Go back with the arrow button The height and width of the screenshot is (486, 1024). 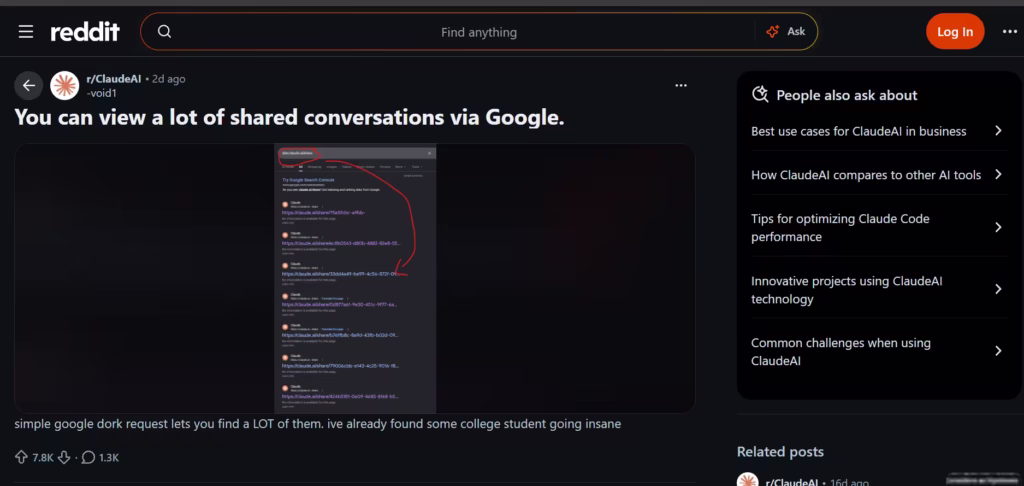pyautogui.click(x=29, y=86)
